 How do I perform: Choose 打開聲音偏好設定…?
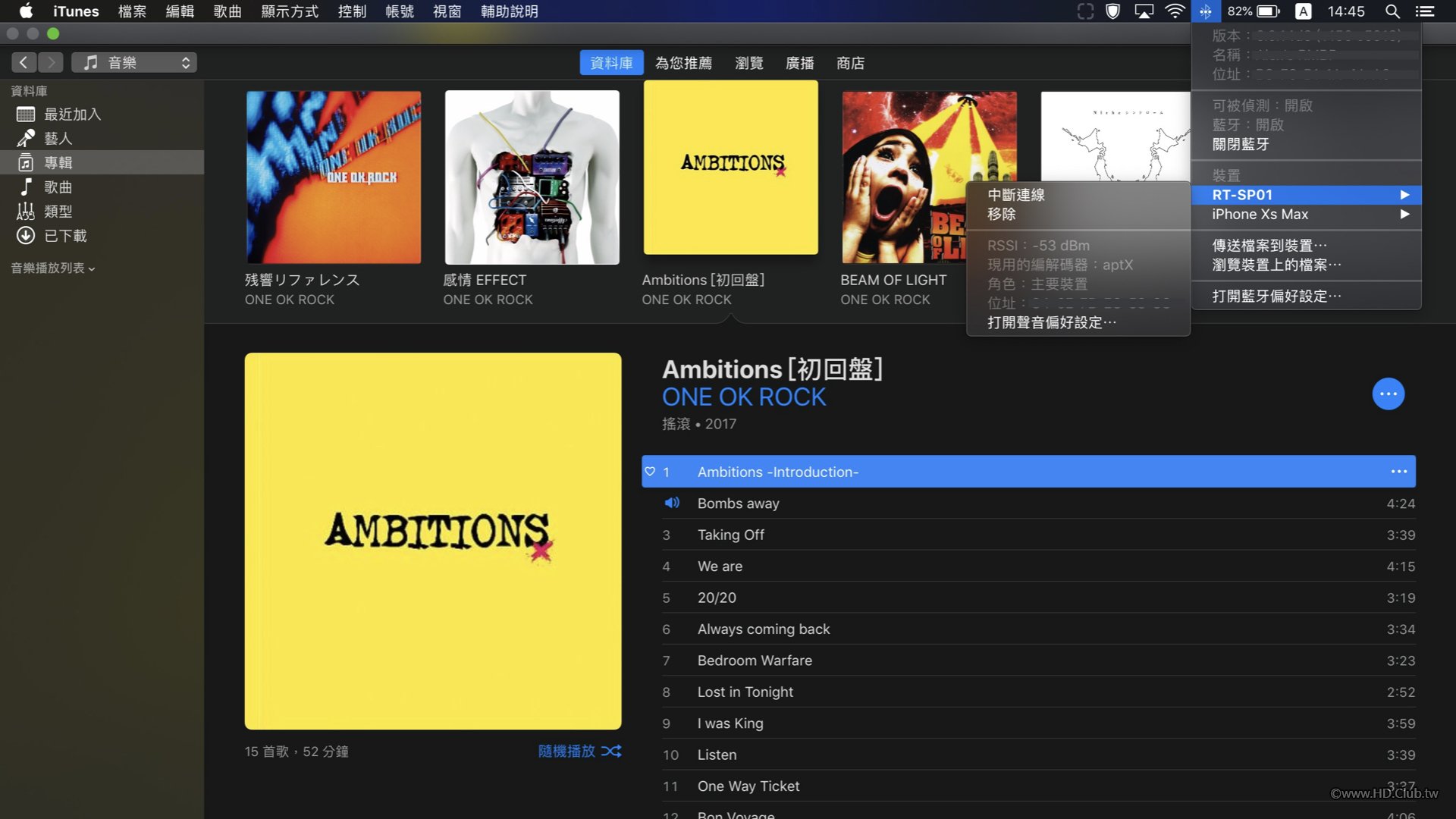(1078, 322)
